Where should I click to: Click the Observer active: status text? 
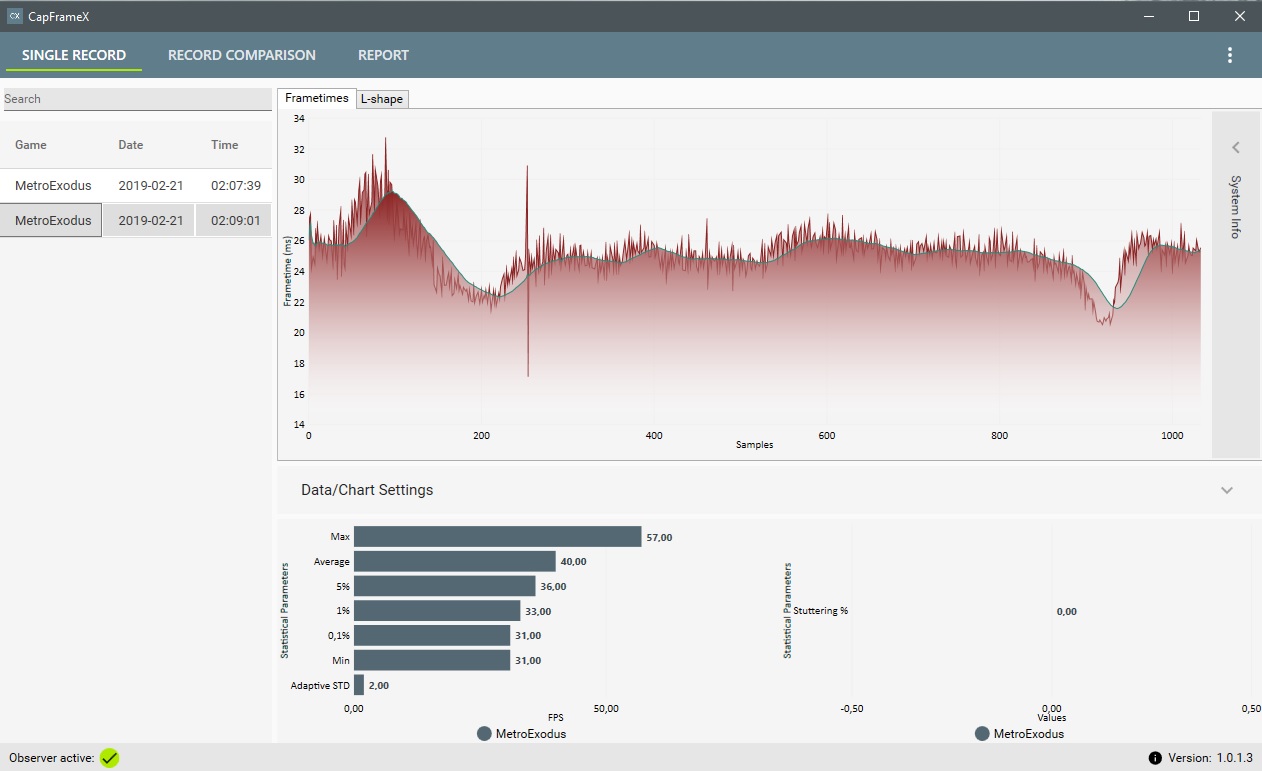(x=52, y=758)
